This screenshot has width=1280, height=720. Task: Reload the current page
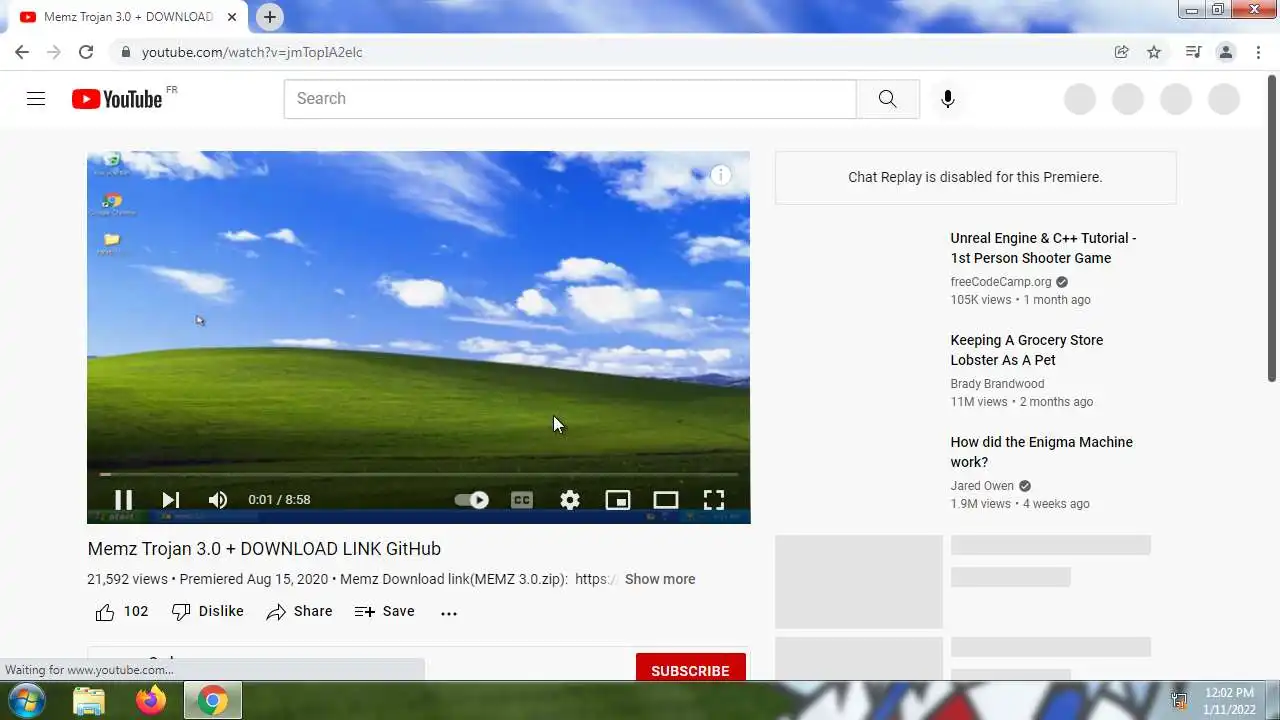(x=86, y=52)
